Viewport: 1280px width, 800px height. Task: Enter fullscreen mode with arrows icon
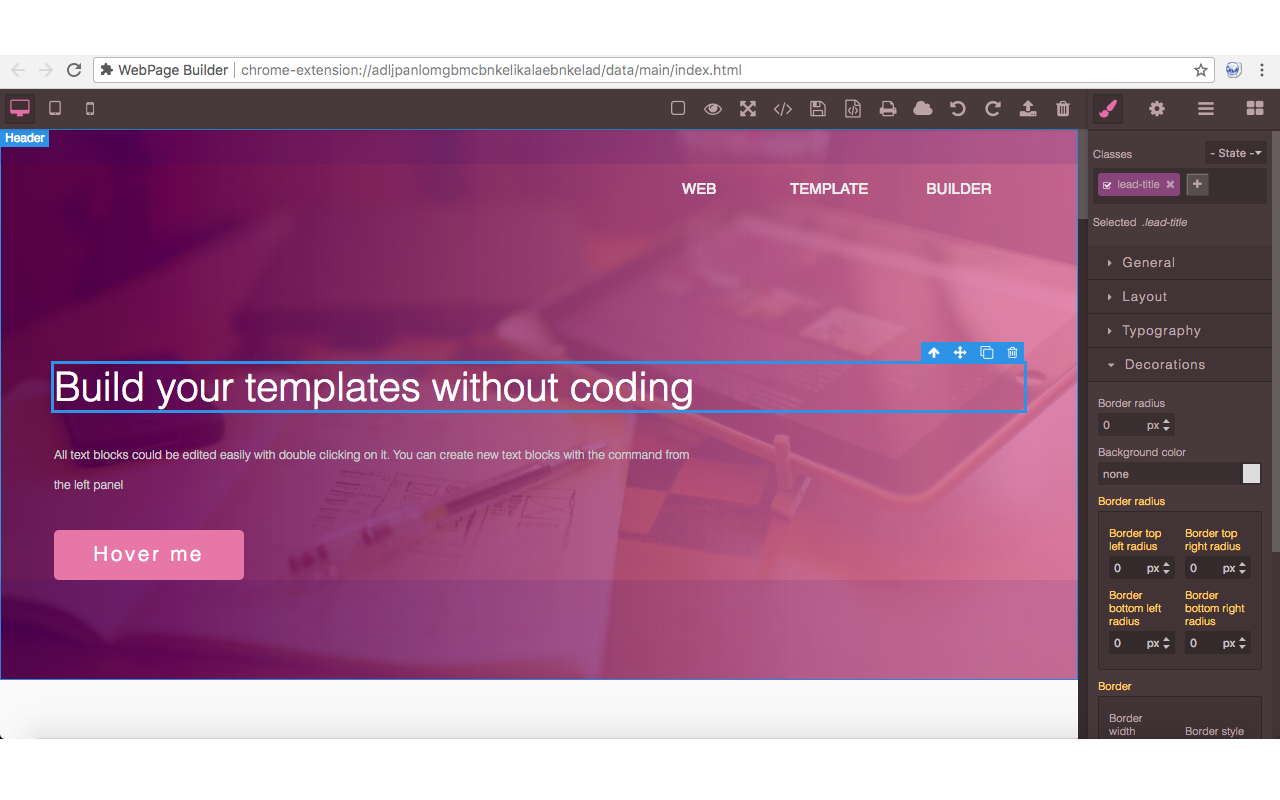[748, 108]
